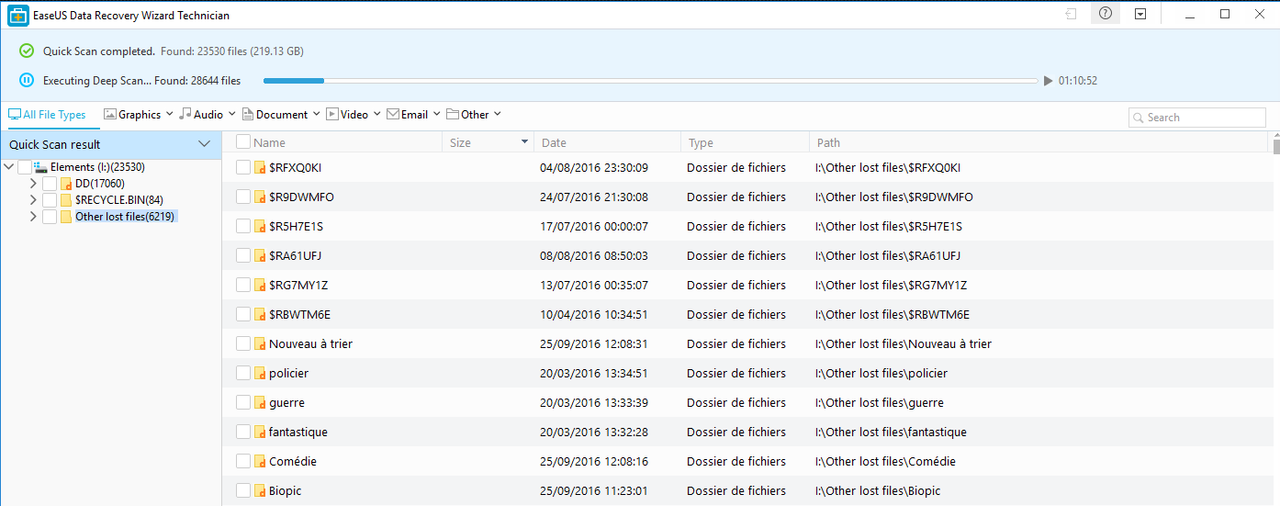Select the Biopic folder name
1280x506 pixels.
pyautogui.click(x=285, y=491)
